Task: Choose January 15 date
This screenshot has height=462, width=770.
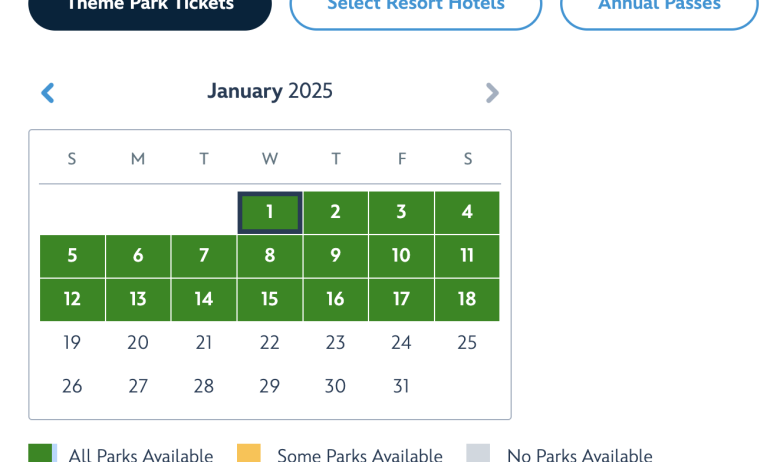Action: 270,299
